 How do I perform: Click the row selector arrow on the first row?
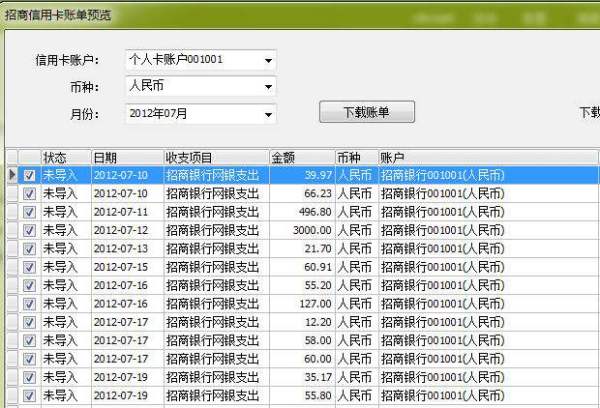[x=12, y=175]
